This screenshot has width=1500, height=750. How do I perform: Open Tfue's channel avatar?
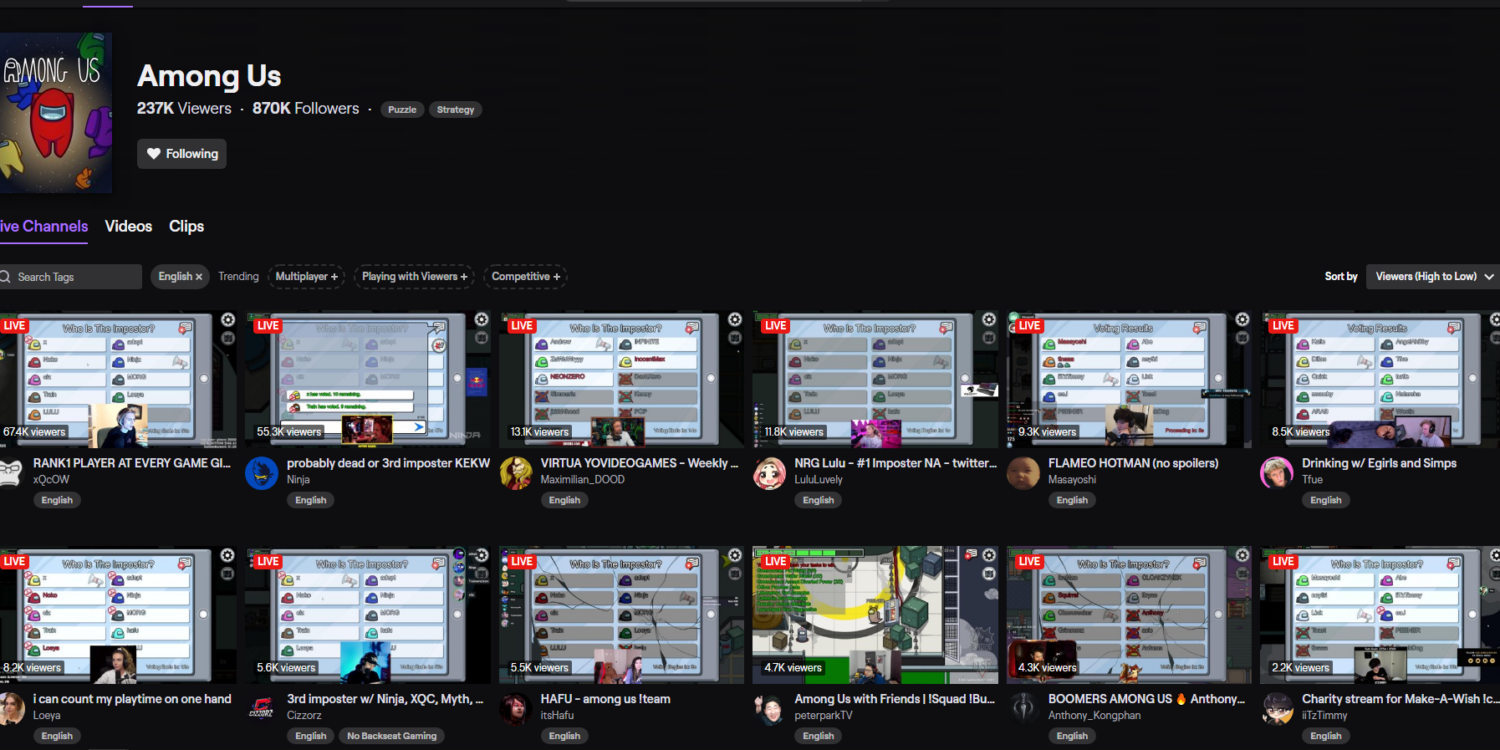1277,473
